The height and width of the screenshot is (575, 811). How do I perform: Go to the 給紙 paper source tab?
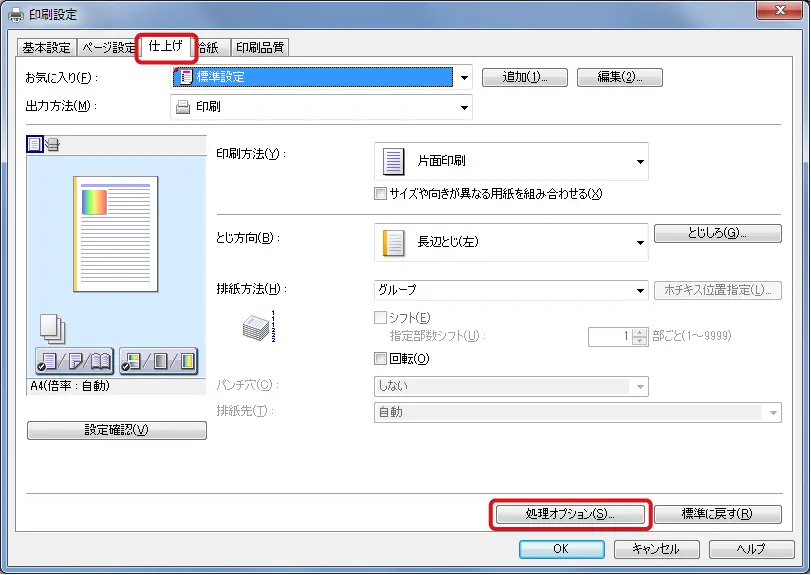[x=211, y=48]
